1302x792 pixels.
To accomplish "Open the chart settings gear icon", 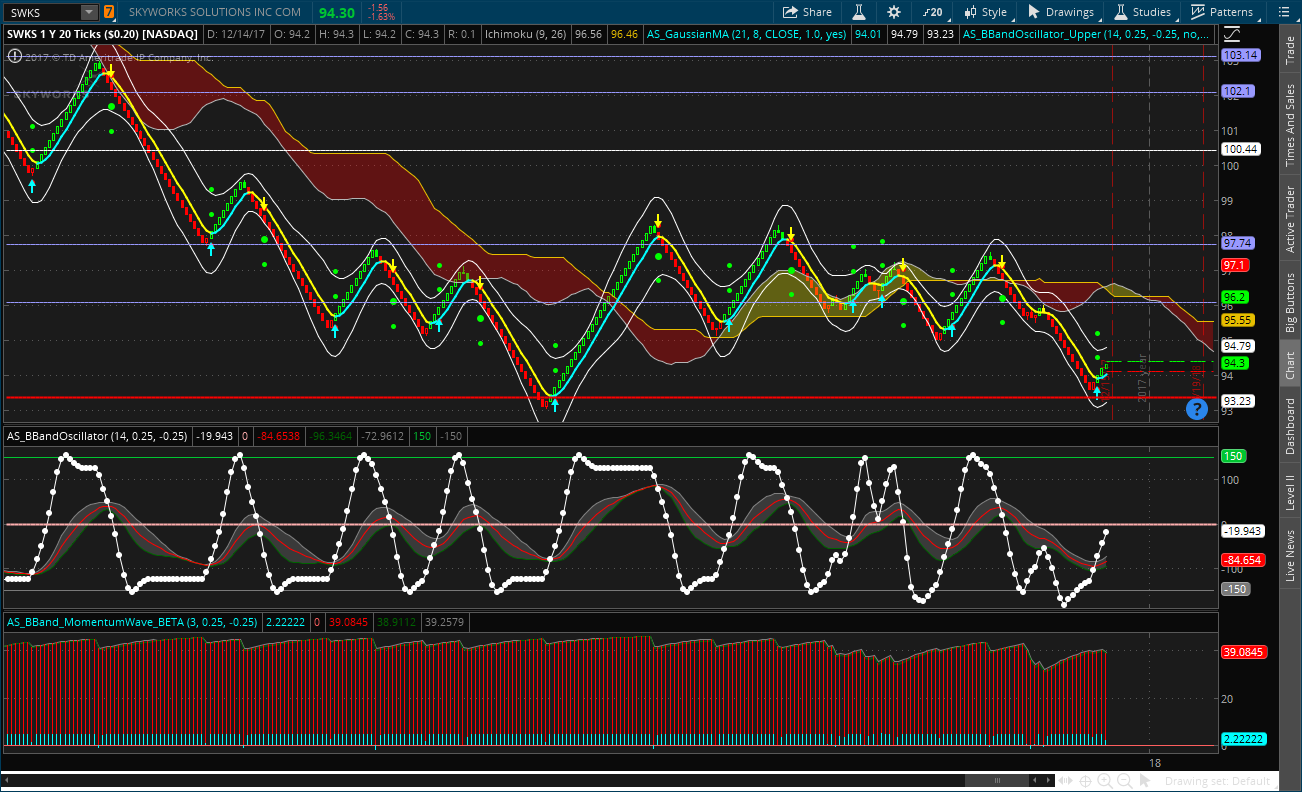I will 893,12.
